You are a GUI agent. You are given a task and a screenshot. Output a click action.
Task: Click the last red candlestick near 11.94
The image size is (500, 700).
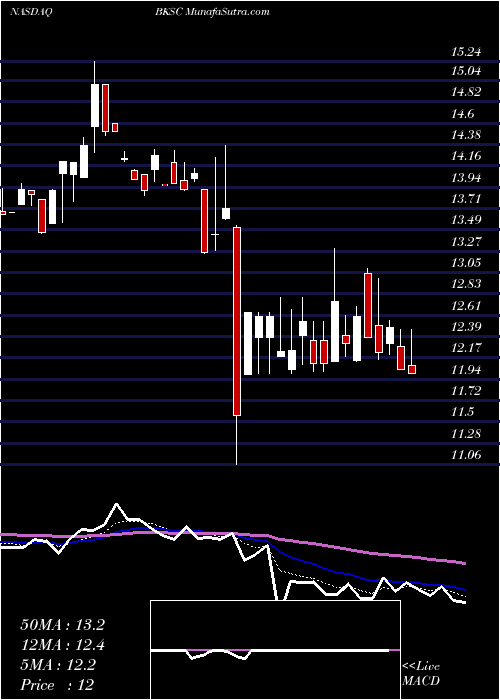click(x=412, y=369)
